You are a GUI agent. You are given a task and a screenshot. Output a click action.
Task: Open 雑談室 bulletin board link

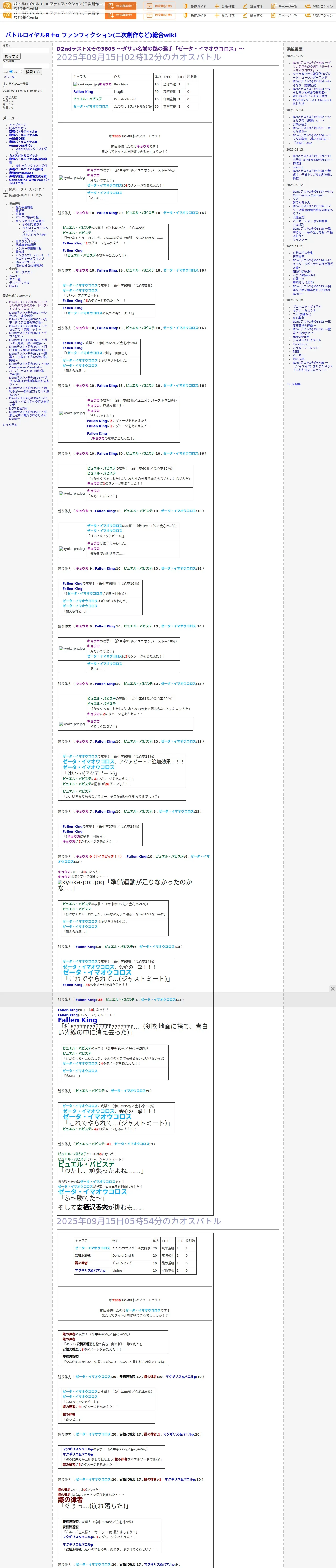click(x=20, y=211)
